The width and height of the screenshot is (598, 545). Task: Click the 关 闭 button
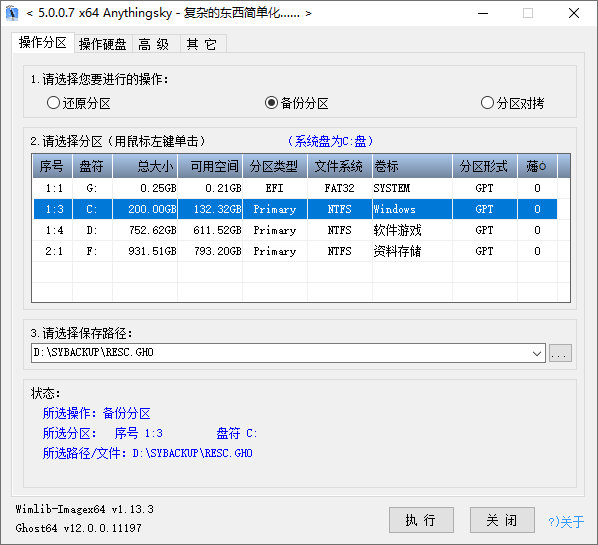[x=502, y=520]
